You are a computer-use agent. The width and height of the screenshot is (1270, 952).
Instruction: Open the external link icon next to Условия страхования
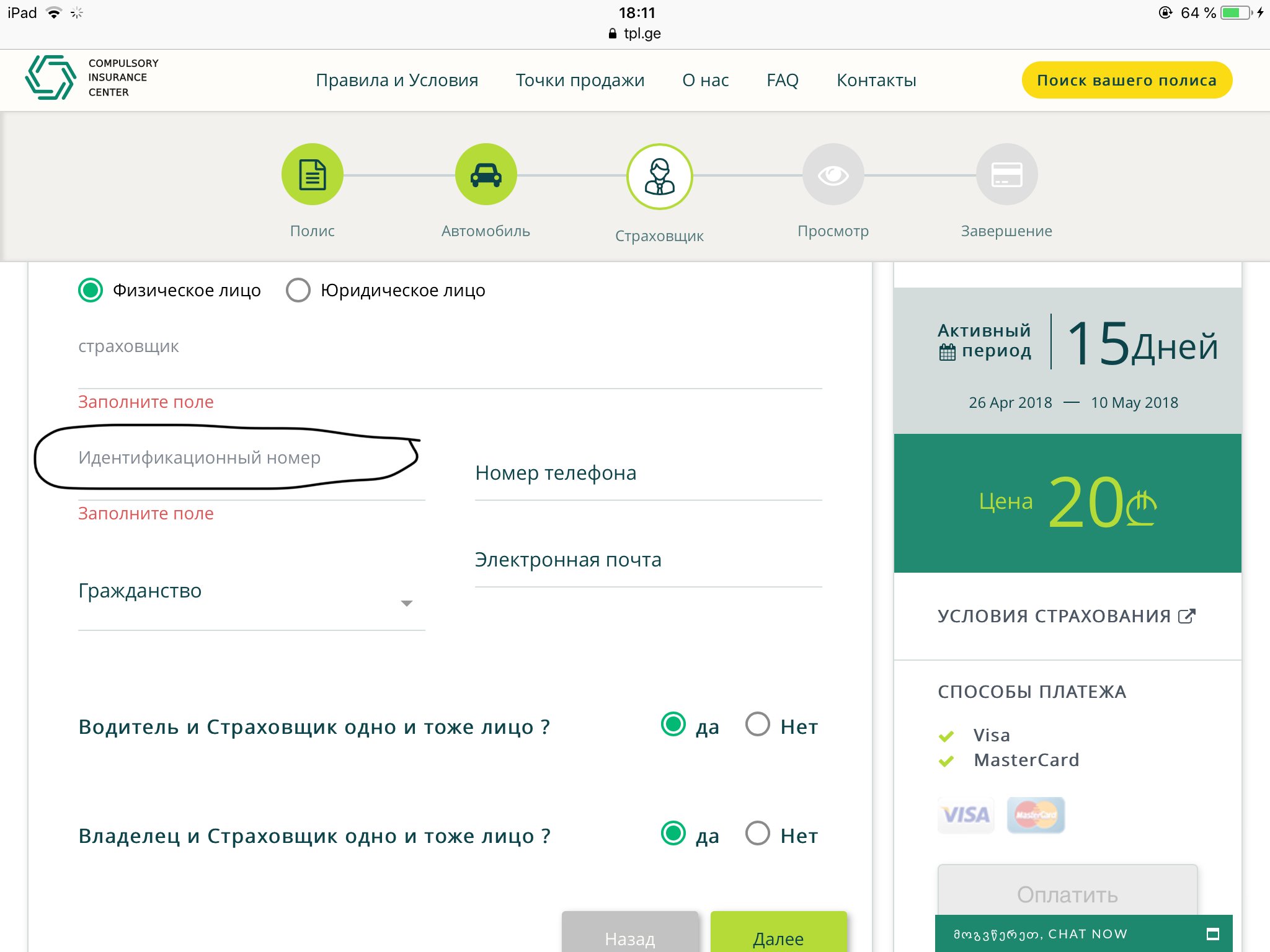pyautogui.click(x=1186, y=616)
